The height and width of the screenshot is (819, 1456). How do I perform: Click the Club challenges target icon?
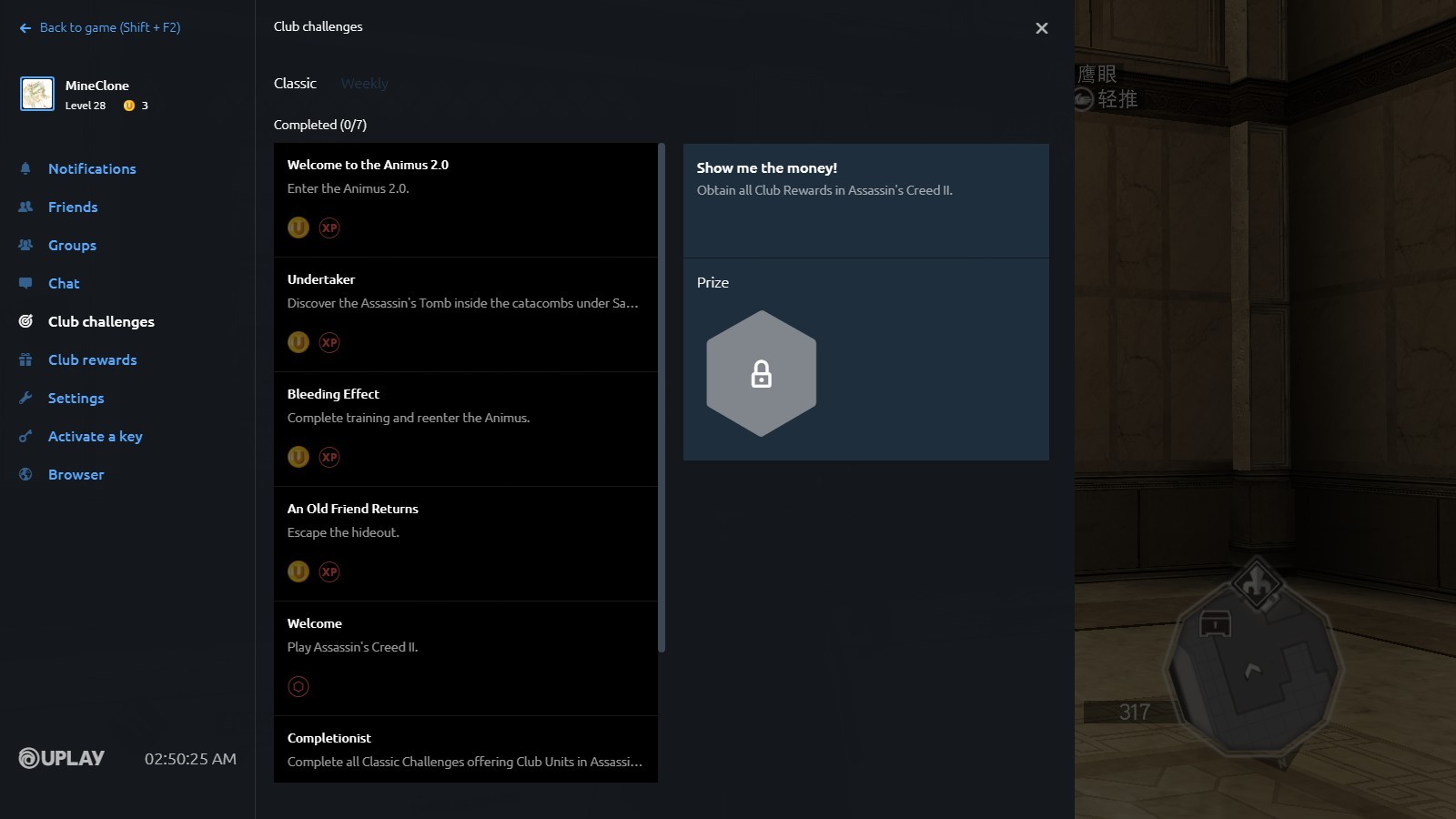tap(25, 321)
